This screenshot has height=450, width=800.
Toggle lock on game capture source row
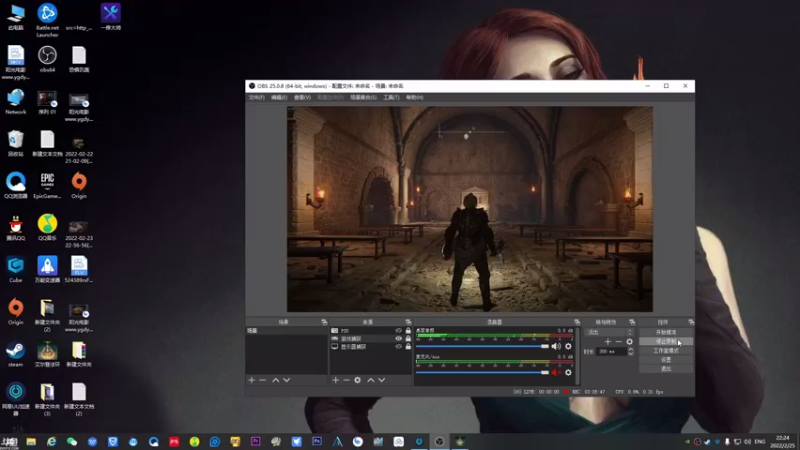[408, 339]
